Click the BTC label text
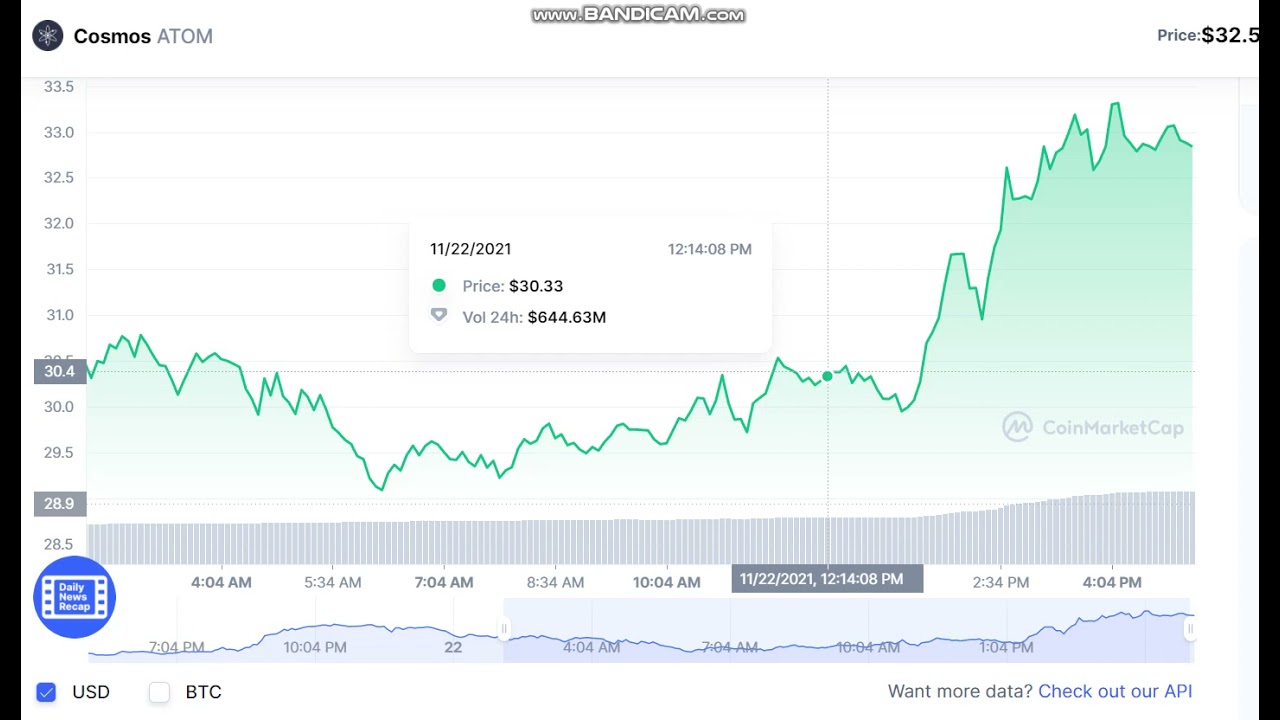The image size is (1280, 720). tap(204, 692)
